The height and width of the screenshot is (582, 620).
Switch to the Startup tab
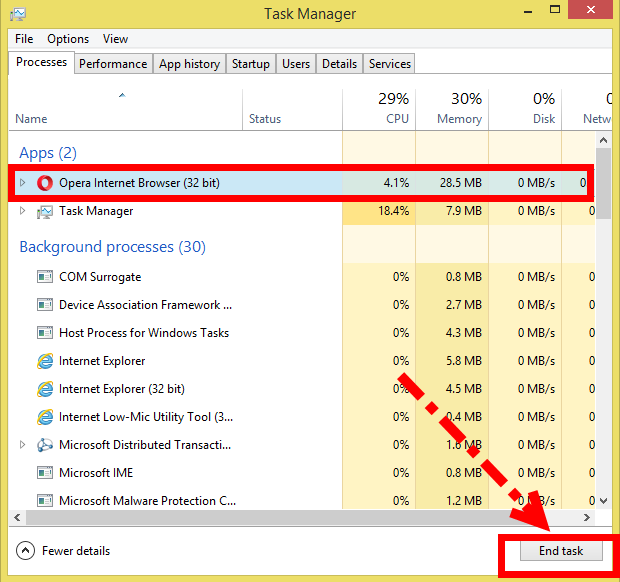251,64
